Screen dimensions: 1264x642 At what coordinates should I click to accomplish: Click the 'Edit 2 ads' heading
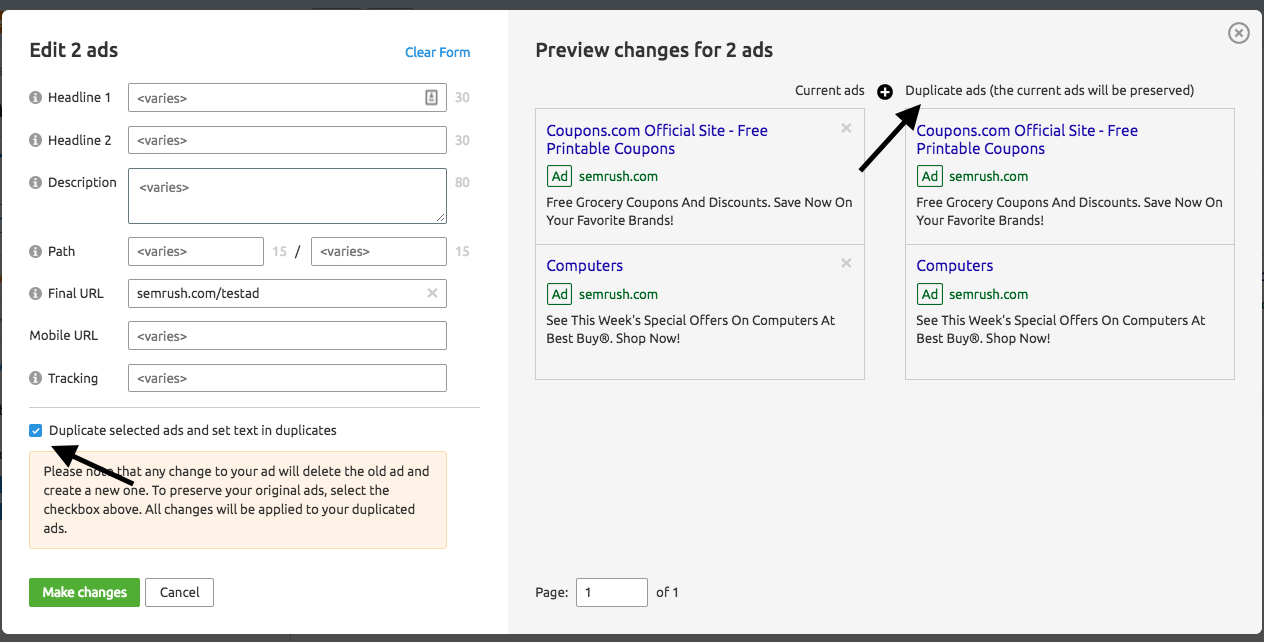pos(74,50)
